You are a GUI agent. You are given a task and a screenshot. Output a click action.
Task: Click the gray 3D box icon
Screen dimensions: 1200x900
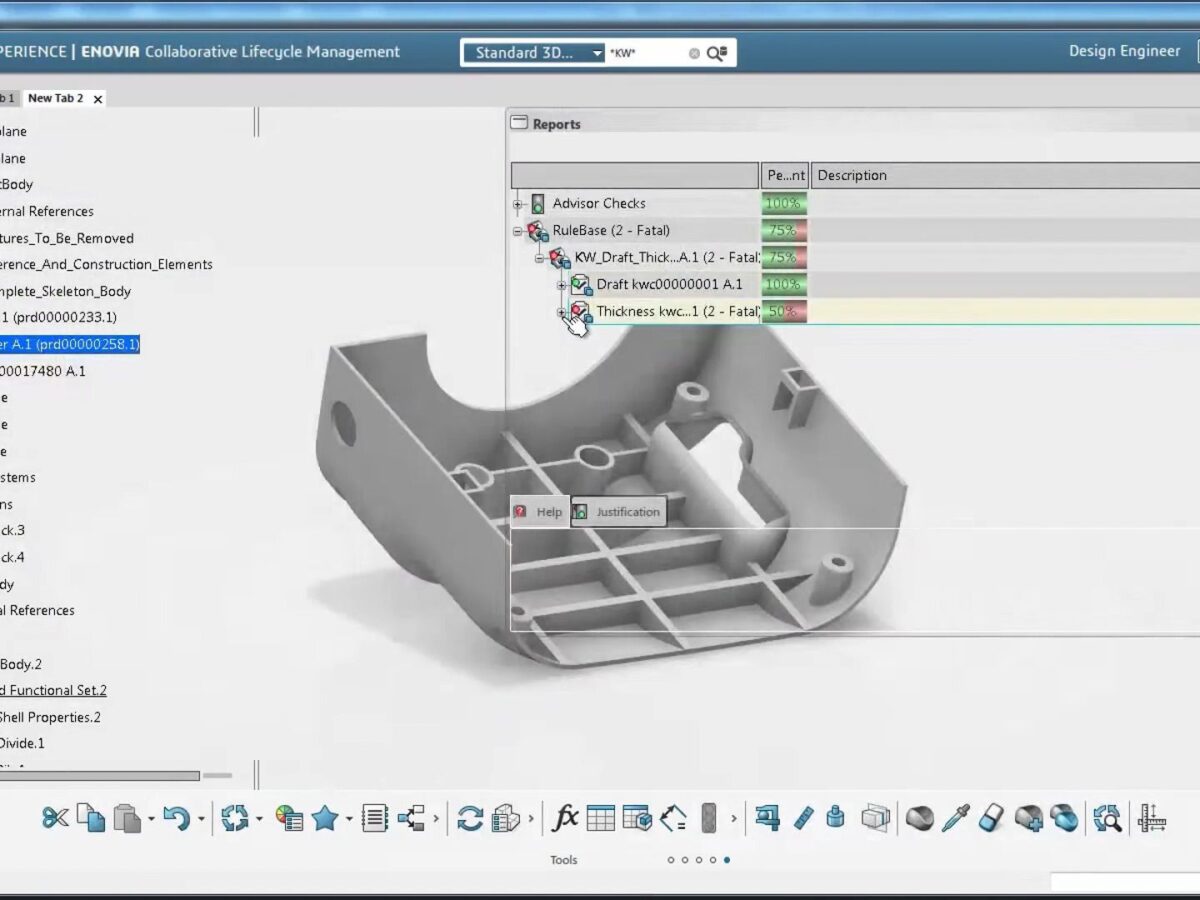coord(875,818)
